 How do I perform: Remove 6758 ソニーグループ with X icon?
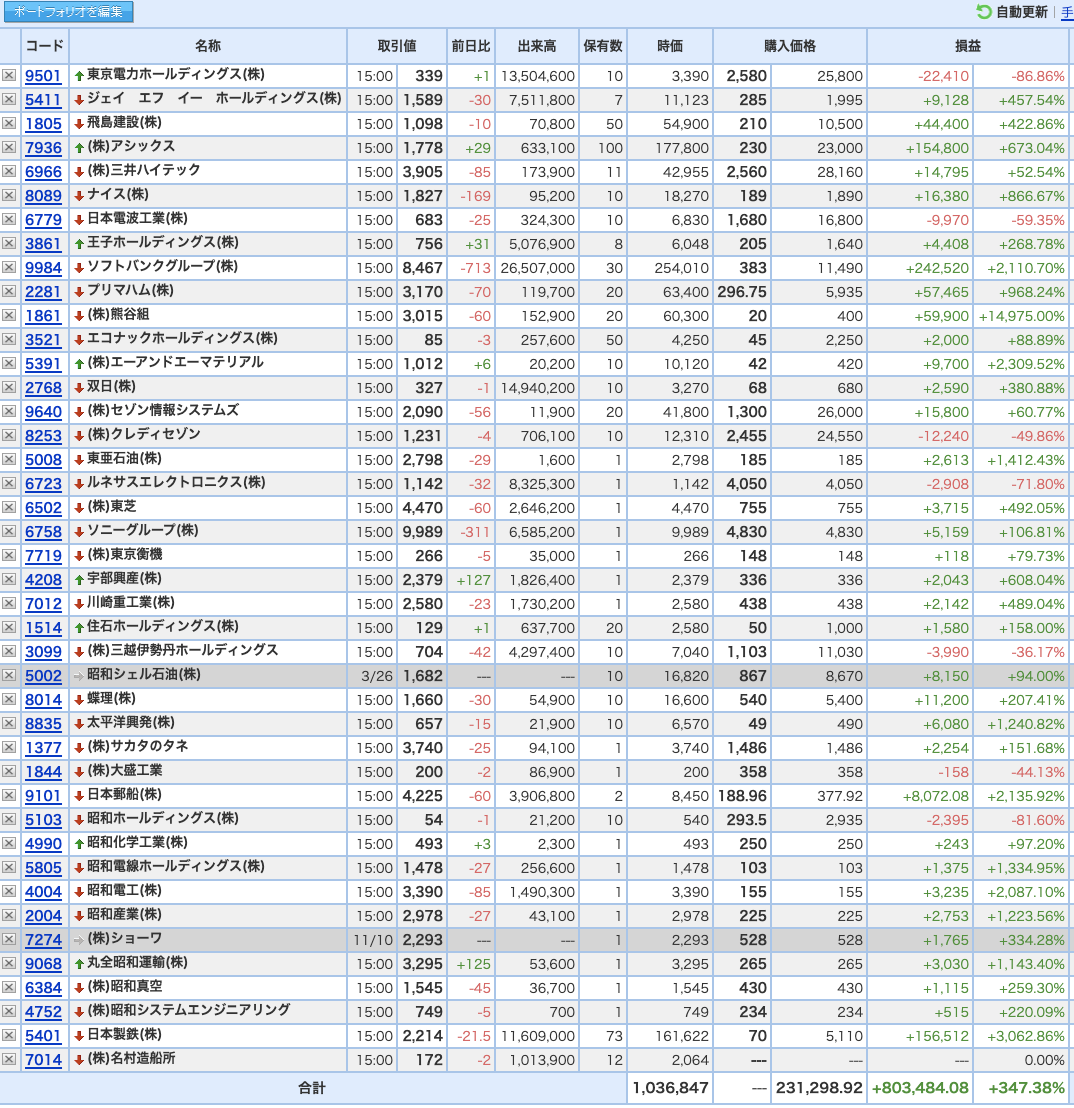click(x=9, y=531)
